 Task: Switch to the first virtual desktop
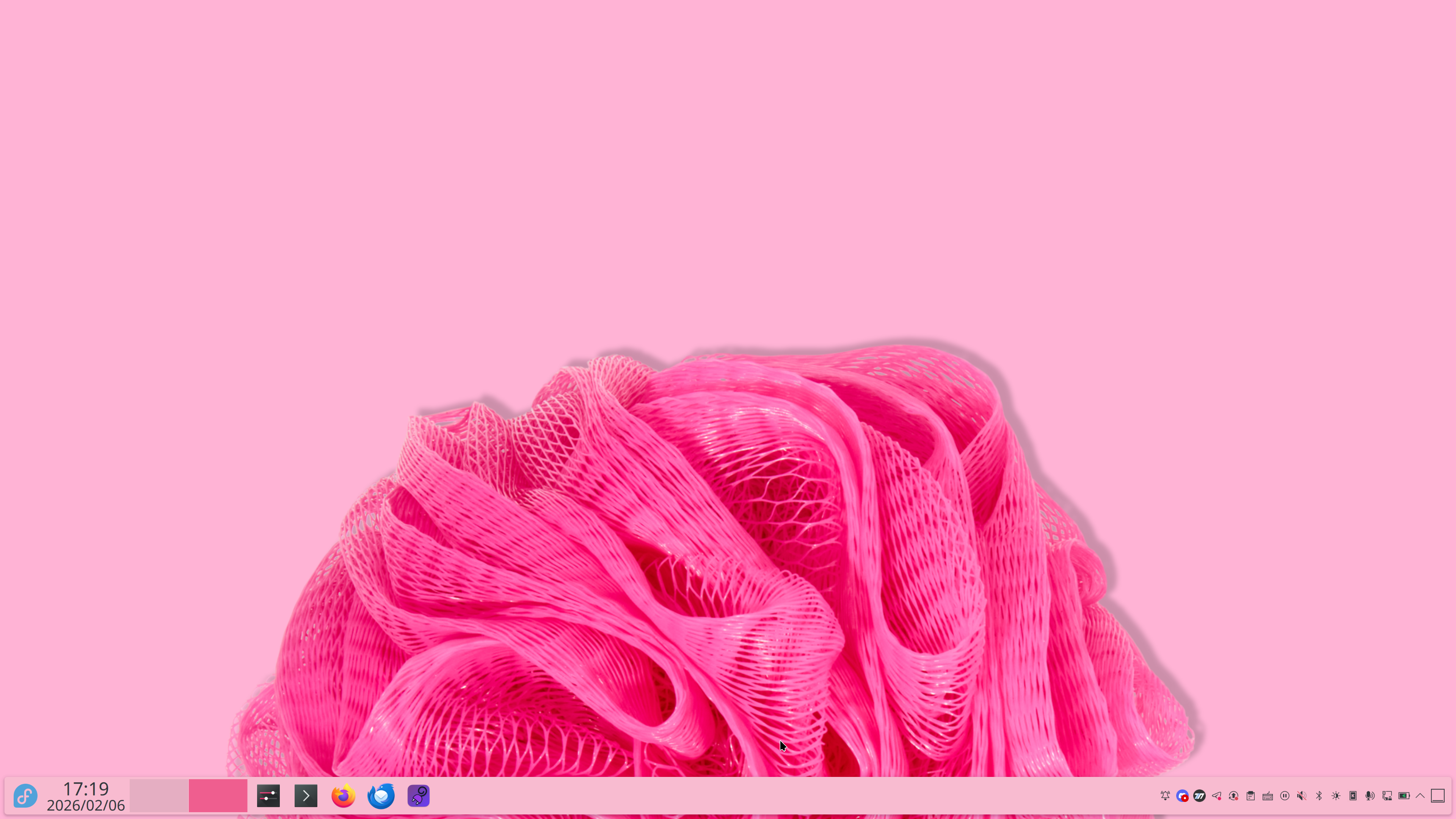click(x=159, y=796)
